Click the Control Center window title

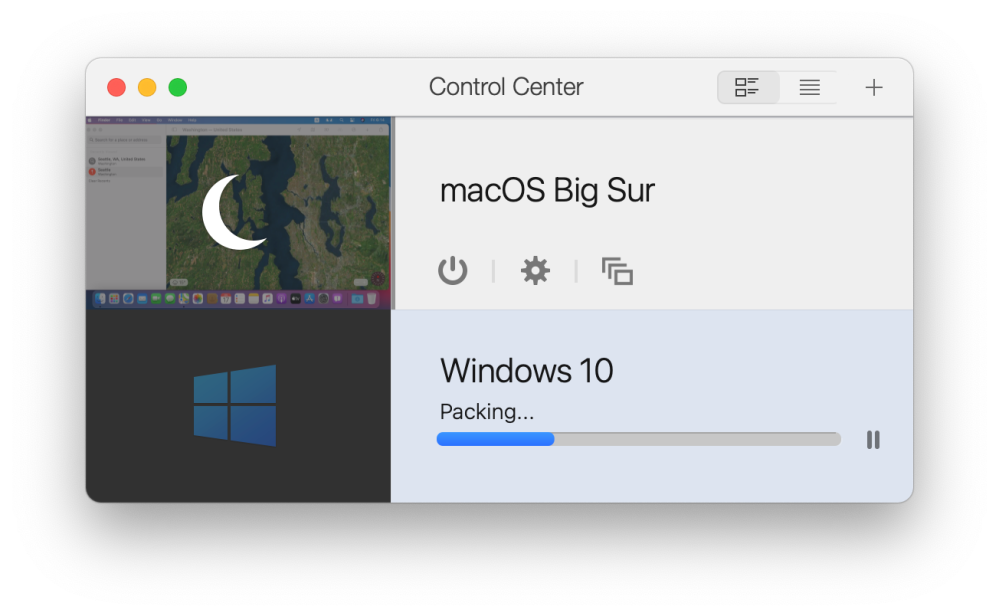tap(506, 87)
